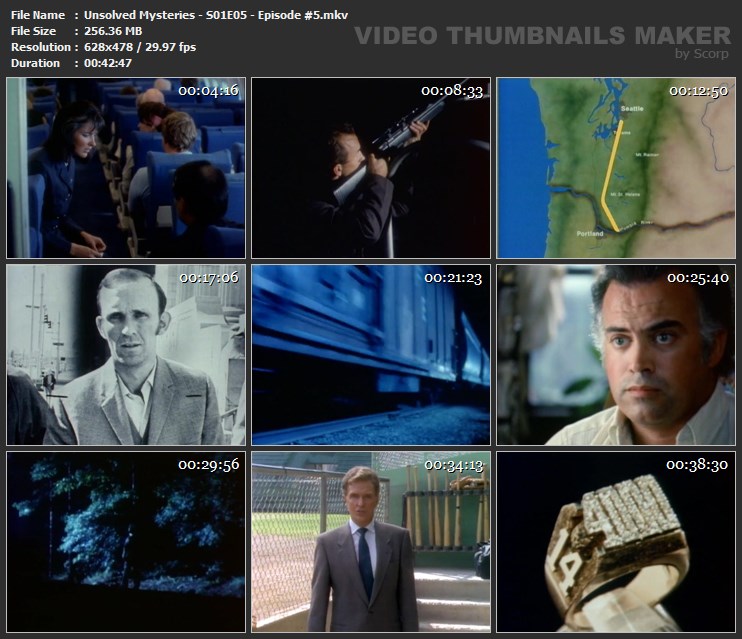Click the 'Seattle' label on the map

point(632,108)
